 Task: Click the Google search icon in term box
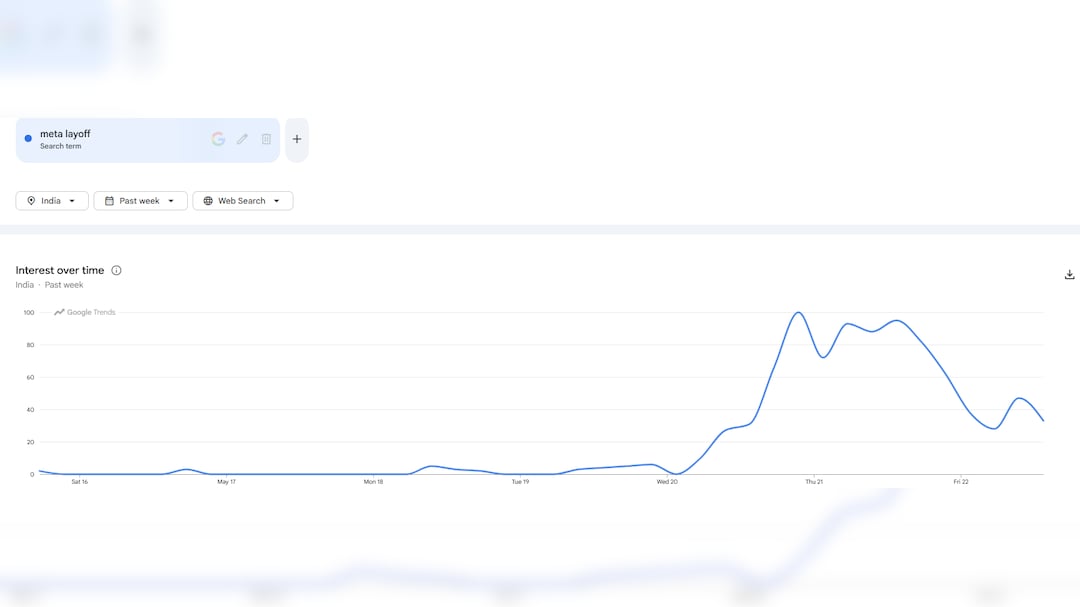tap(218, 139)
